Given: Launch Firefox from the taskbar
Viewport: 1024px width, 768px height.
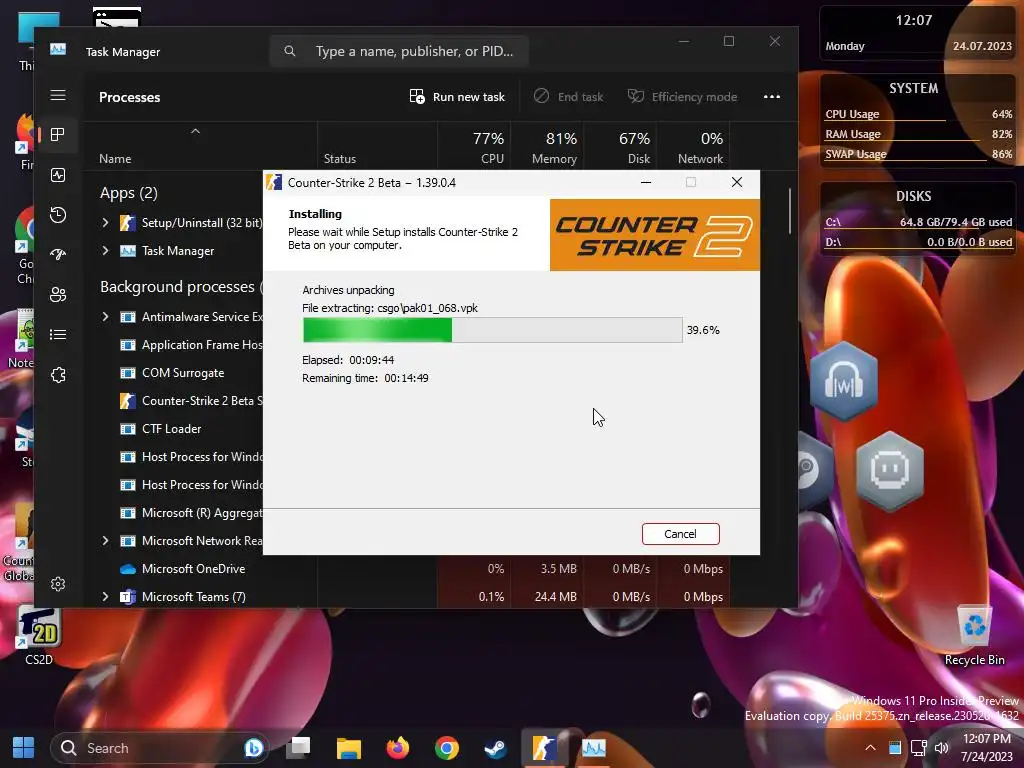Looking at the screenshot, I should 397,748.
